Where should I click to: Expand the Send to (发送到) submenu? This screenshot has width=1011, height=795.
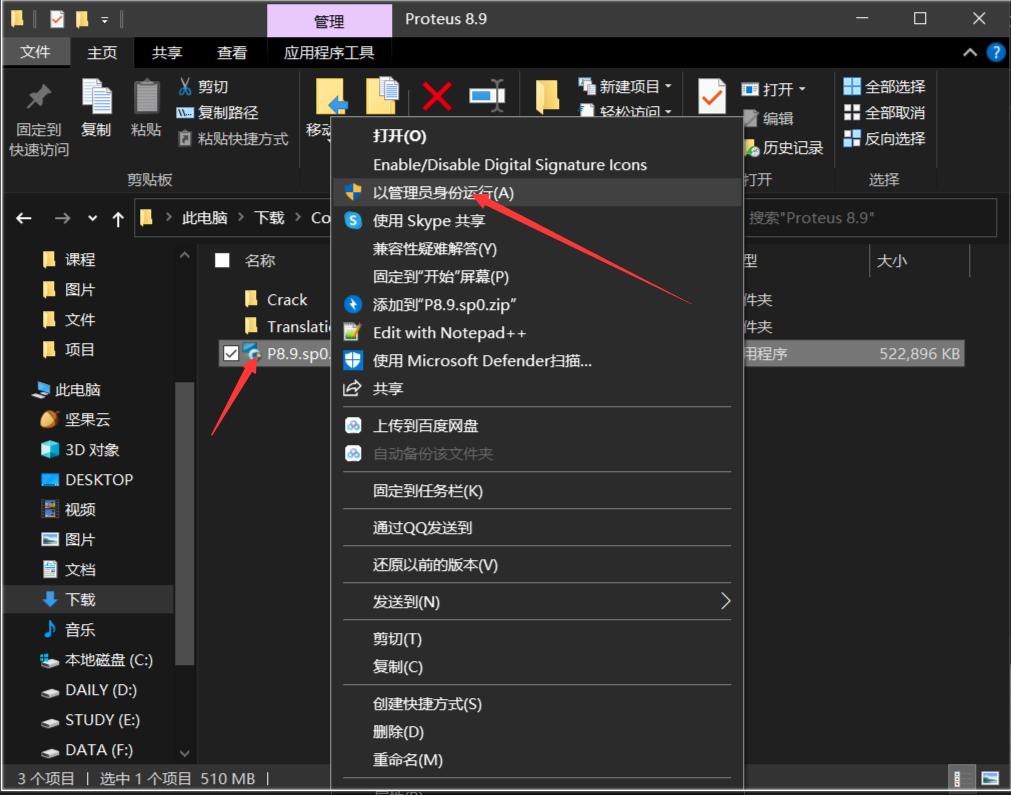(536, 602)
